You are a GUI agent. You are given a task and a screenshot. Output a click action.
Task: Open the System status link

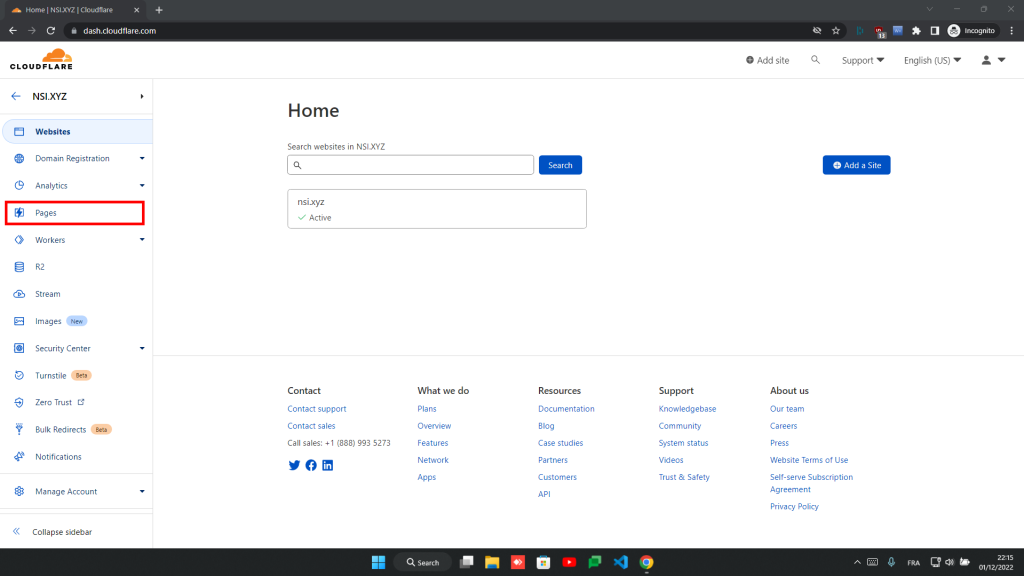tap(683, 443)
